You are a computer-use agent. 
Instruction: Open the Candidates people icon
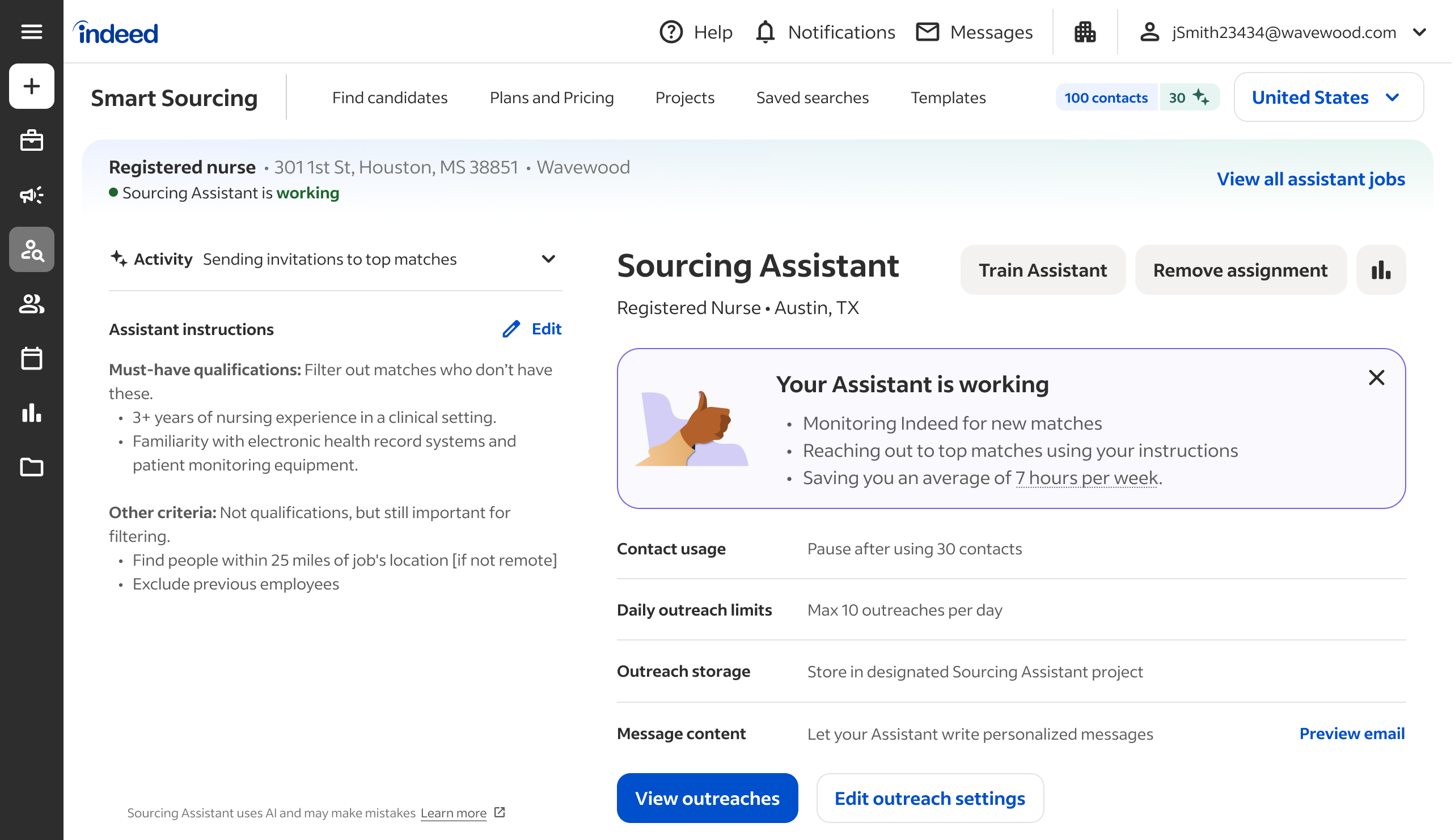(31, 304)
